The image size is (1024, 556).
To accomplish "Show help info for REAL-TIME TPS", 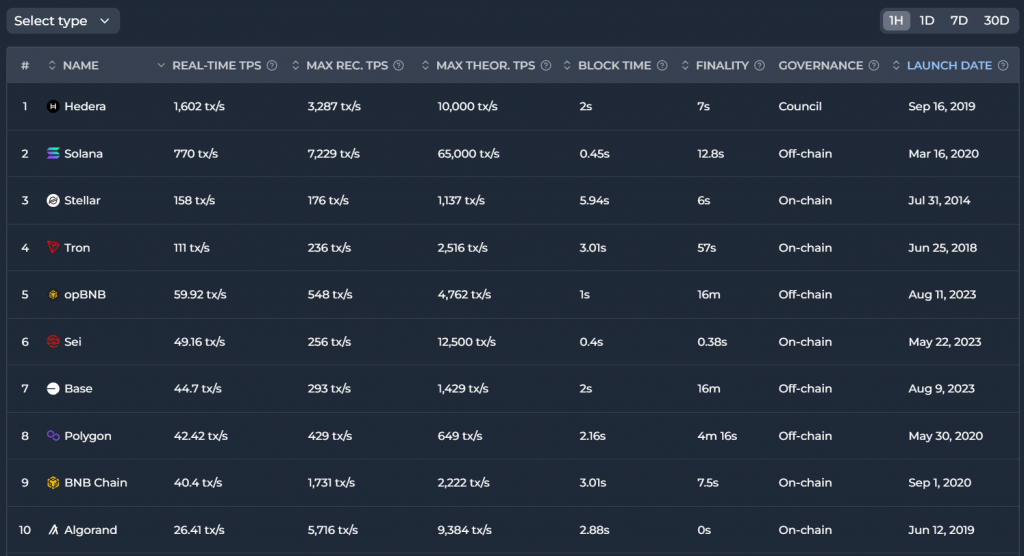I will [x=272, y=65].
